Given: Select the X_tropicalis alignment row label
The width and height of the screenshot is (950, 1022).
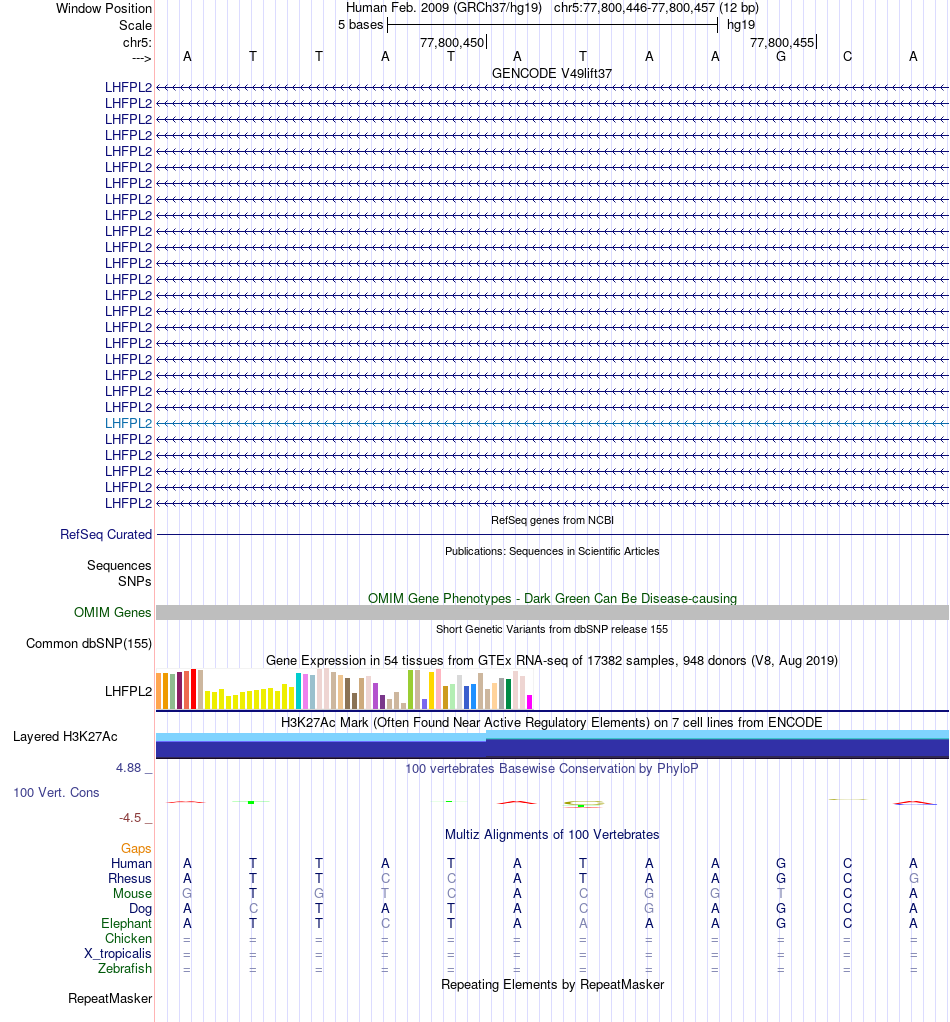Looking at the screenshot, I should (117, 954).
